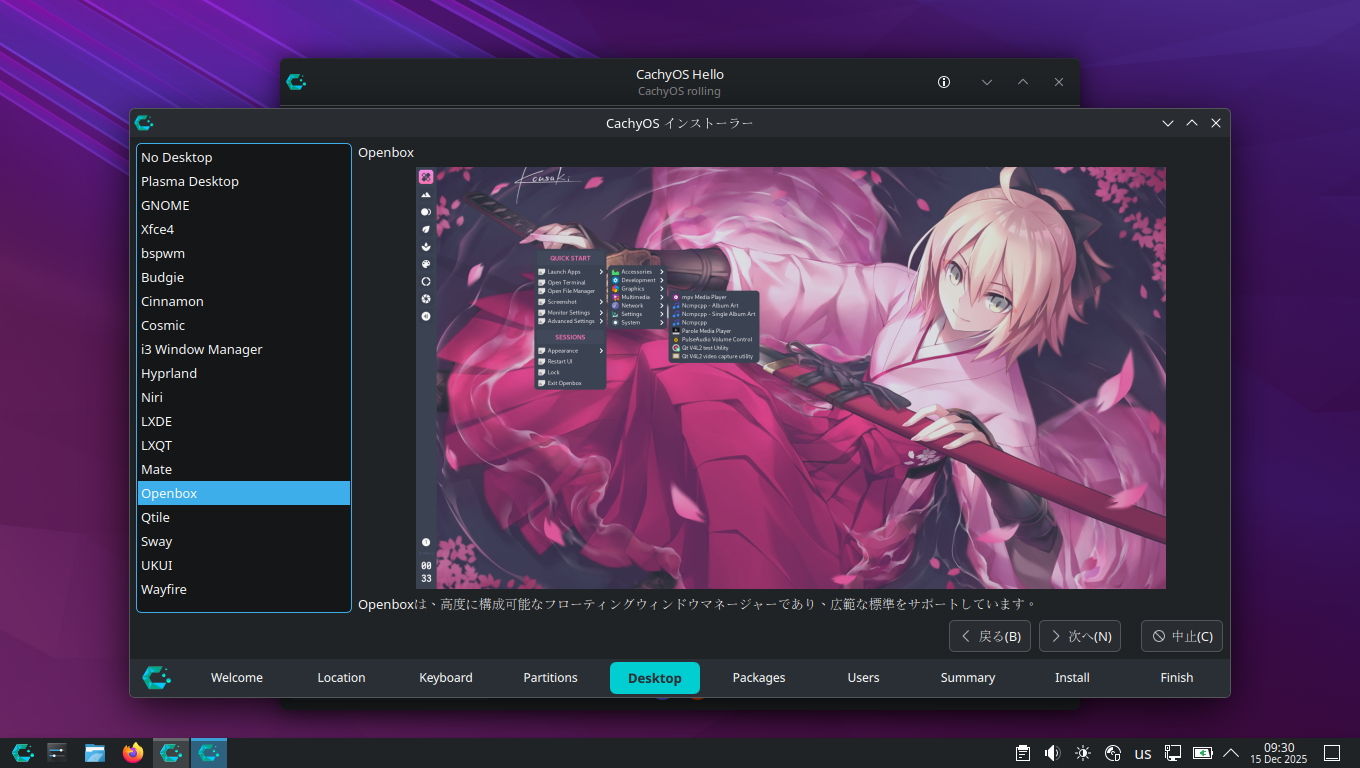This screenshot has width=1360, height=768.
Task: Select 'bspwm' in the desktop list
Action: click(244, 253)
